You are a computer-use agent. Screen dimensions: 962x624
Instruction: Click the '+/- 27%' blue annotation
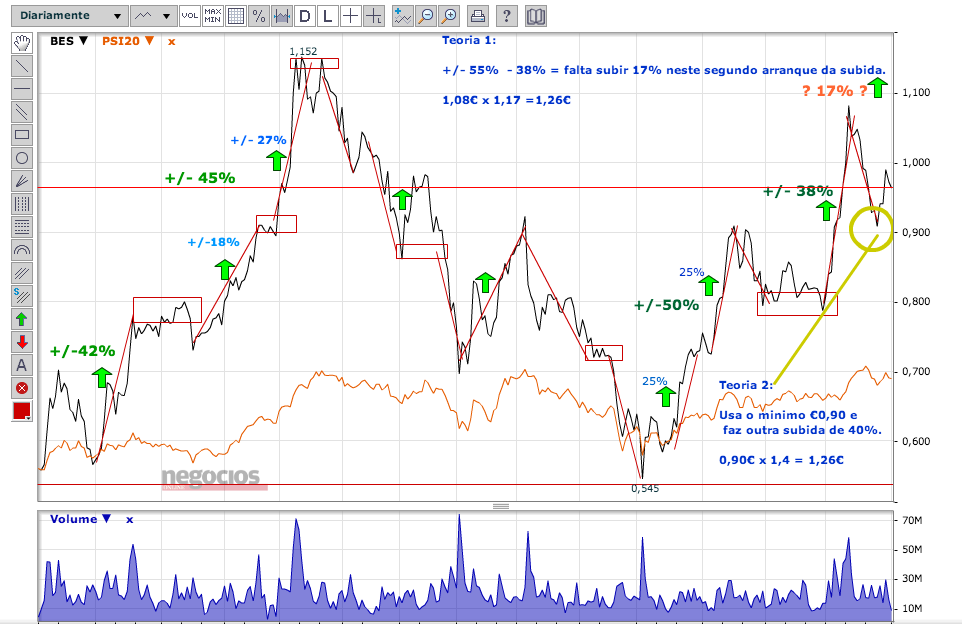pyautogui.click(x=258, y=140)
